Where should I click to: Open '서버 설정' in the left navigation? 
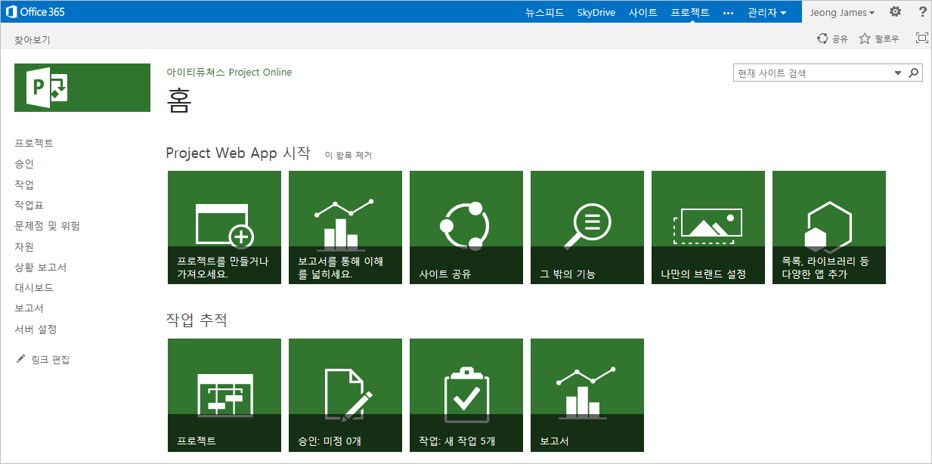35,329
